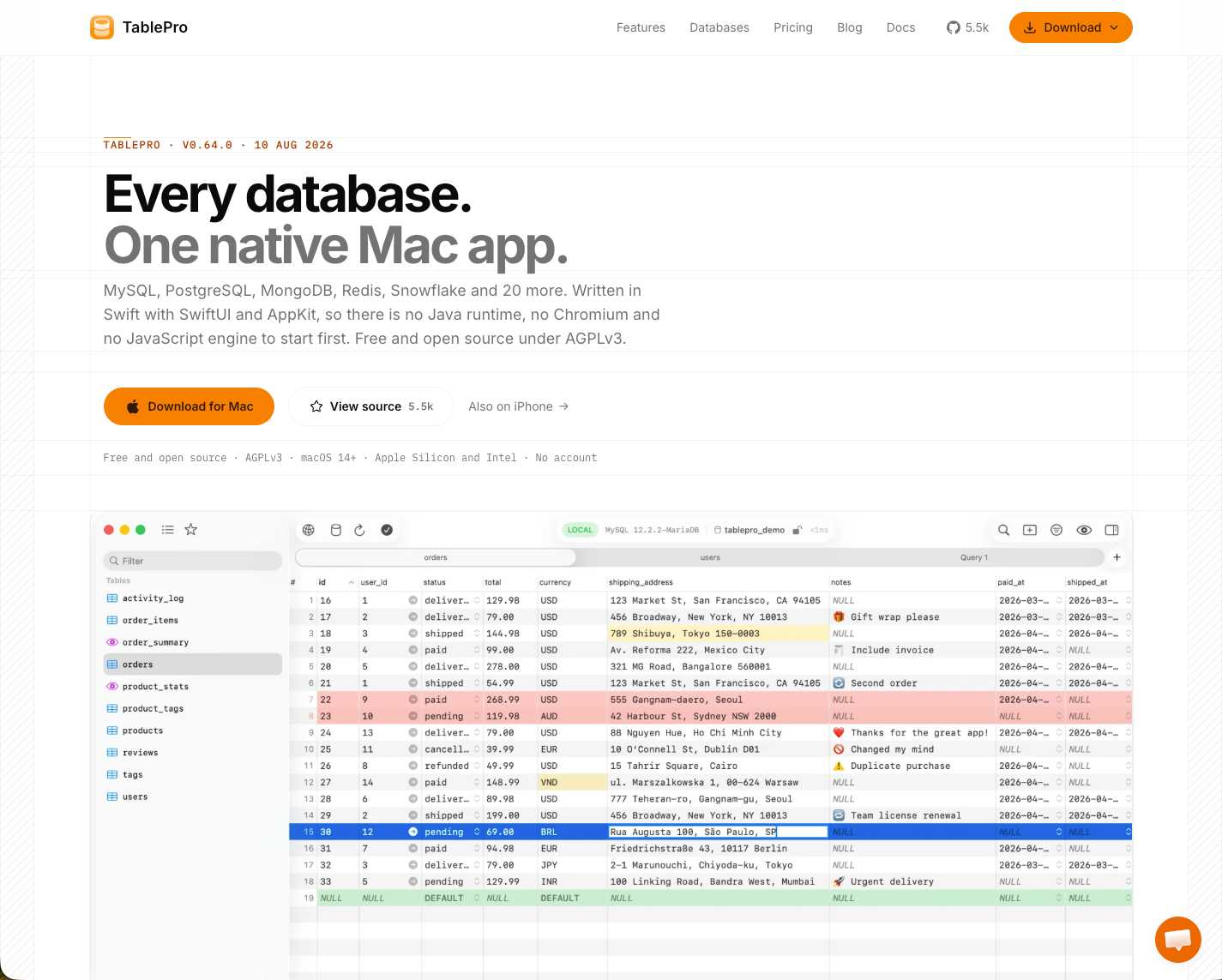This screenshot has width=1222, height=980.
Task: Select the products table in sidebar
Action: pos(193,730)
